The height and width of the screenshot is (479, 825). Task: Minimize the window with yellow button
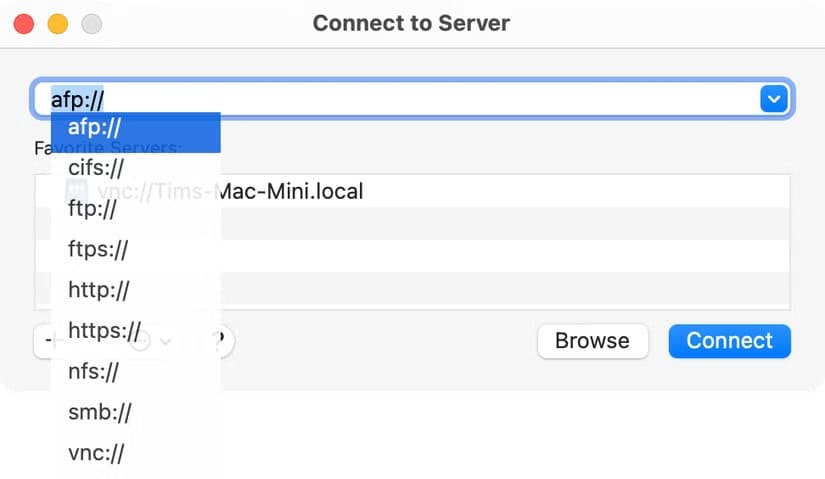(x=58, y=24)
